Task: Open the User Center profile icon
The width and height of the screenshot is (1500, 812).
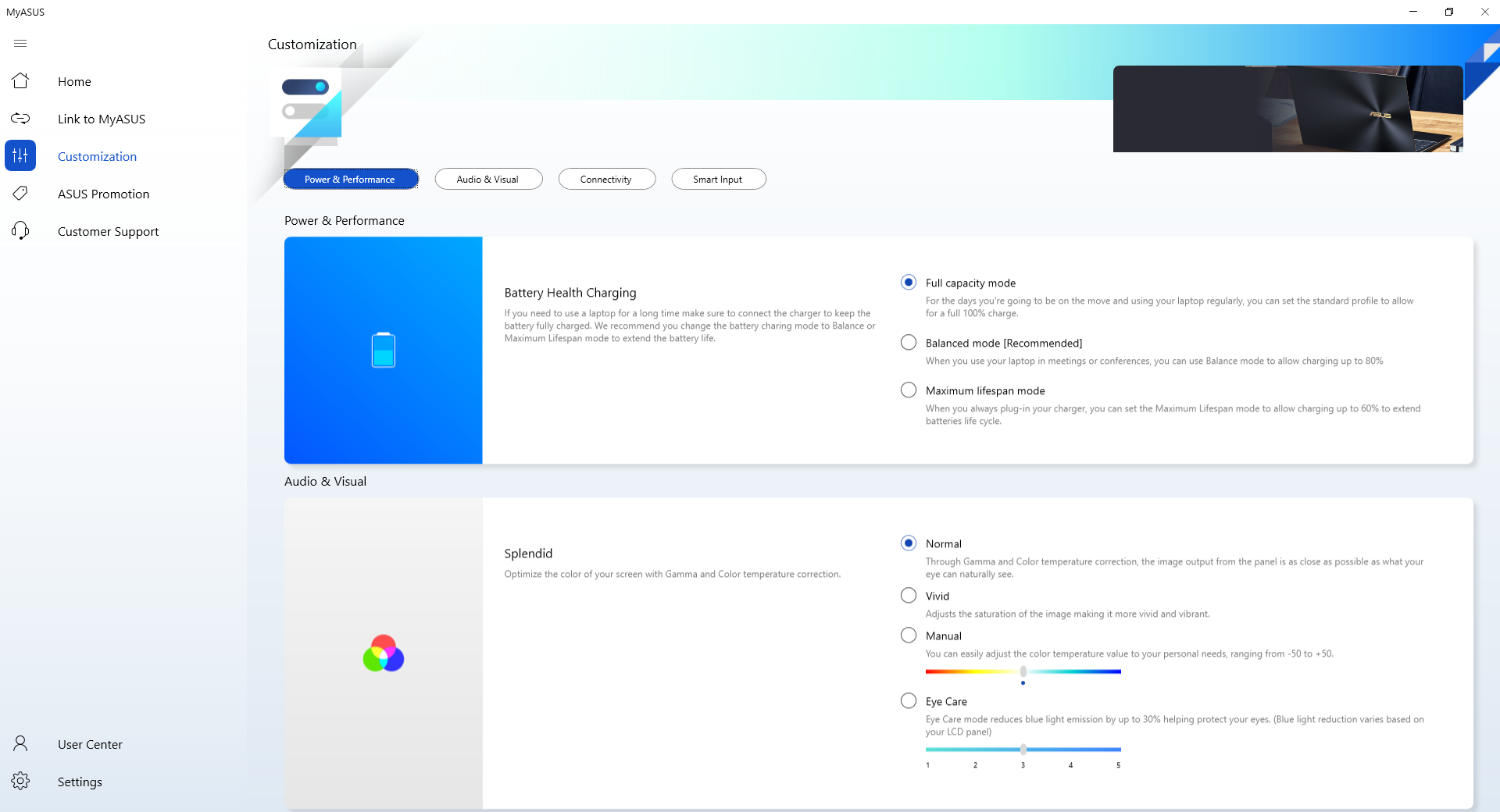Action: point(20,744)
